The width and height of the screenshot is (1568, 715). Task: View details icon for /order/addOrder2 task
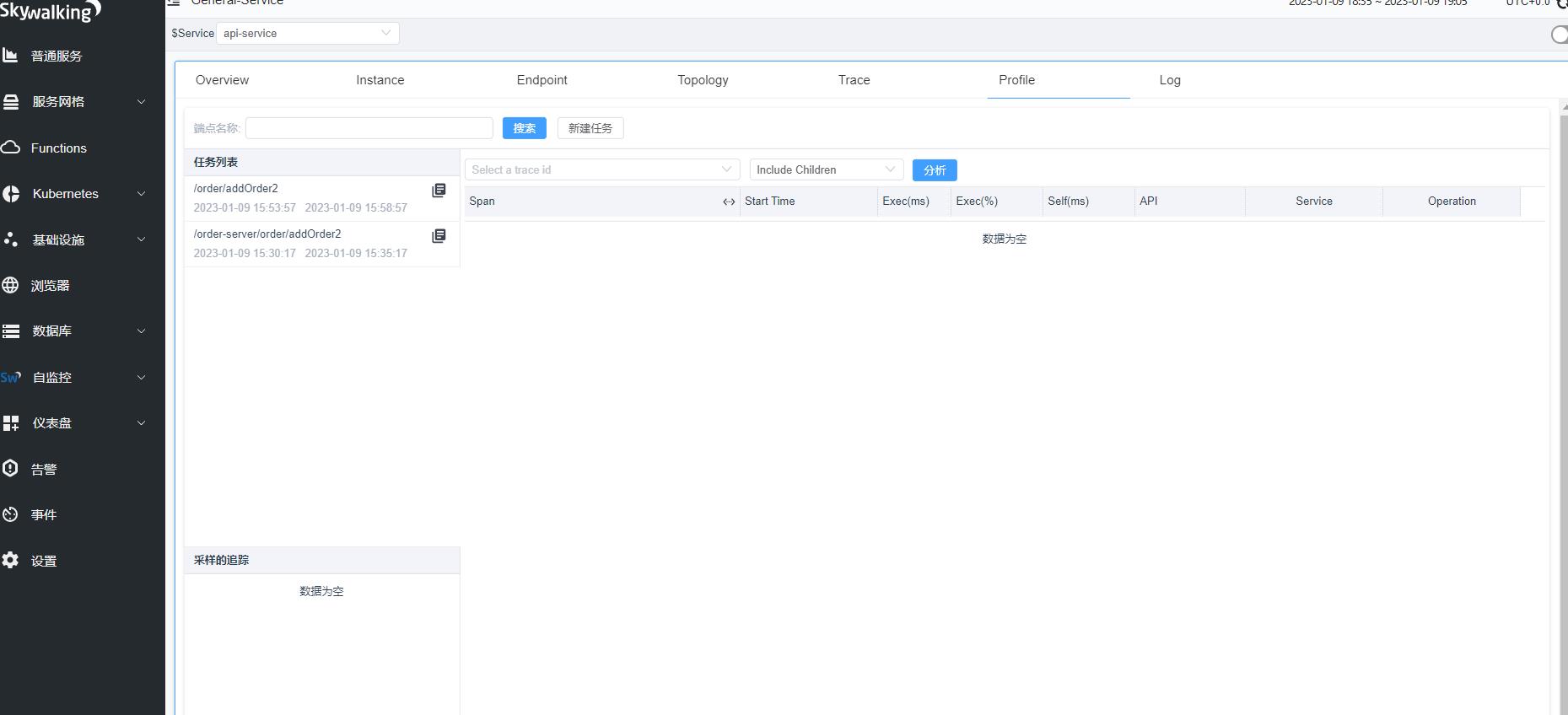[x=439, y=191]
